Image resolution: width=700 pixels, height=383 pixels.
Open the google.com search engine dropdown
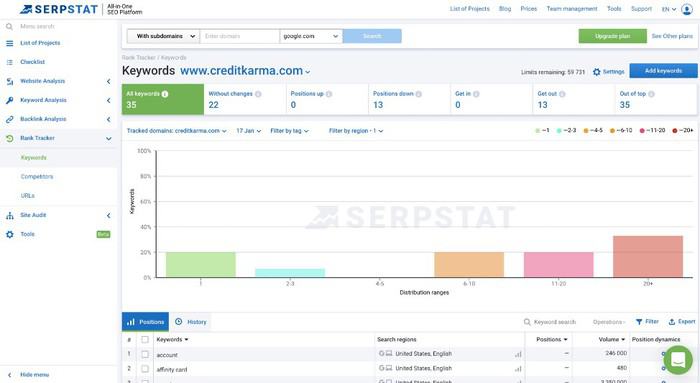(x=311, y=36)
